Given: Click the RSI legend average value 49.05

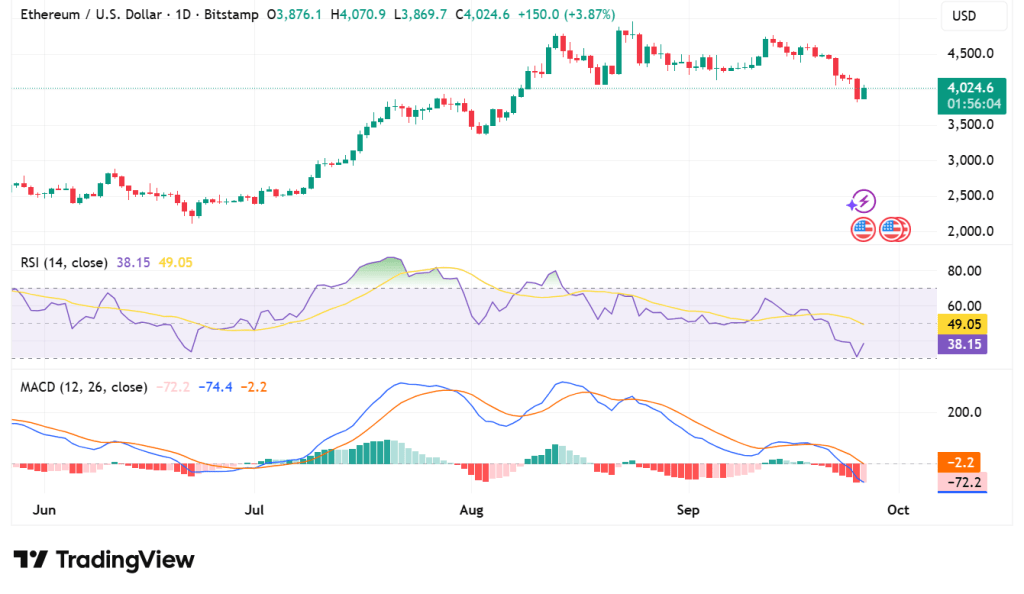Looking at the screenshot, I should (176, 262).
